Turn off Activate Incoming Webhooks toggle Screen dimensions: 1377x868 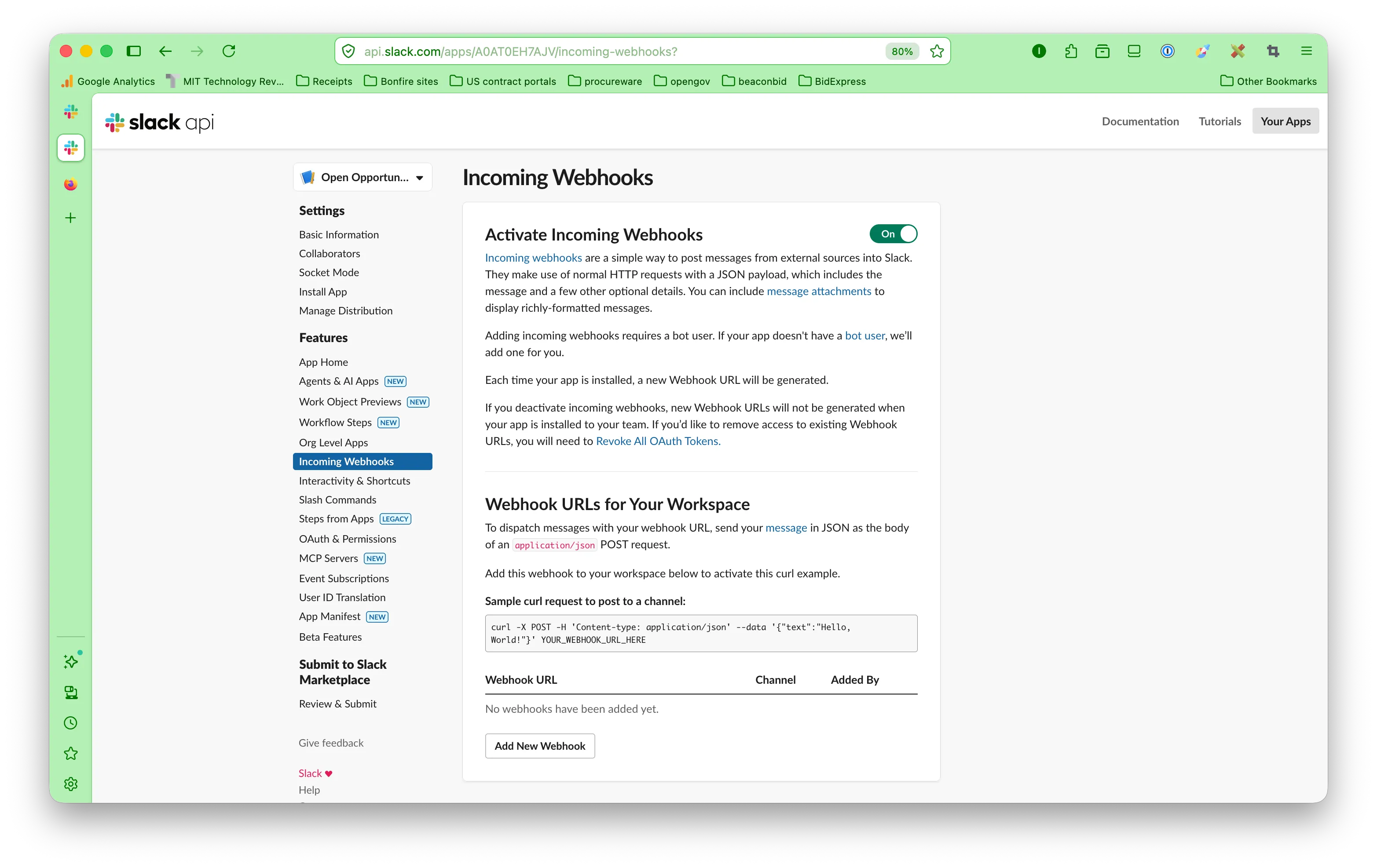click(893, 234)
